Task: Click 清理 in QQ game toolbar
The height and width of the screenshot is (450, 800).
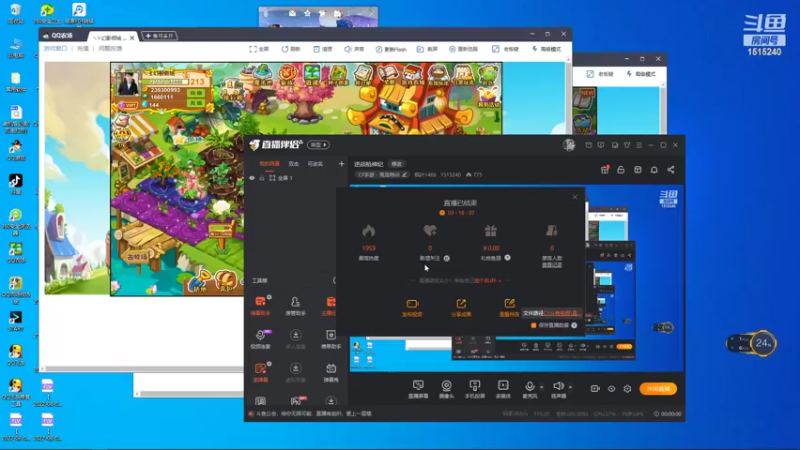Action: point(322,49)
